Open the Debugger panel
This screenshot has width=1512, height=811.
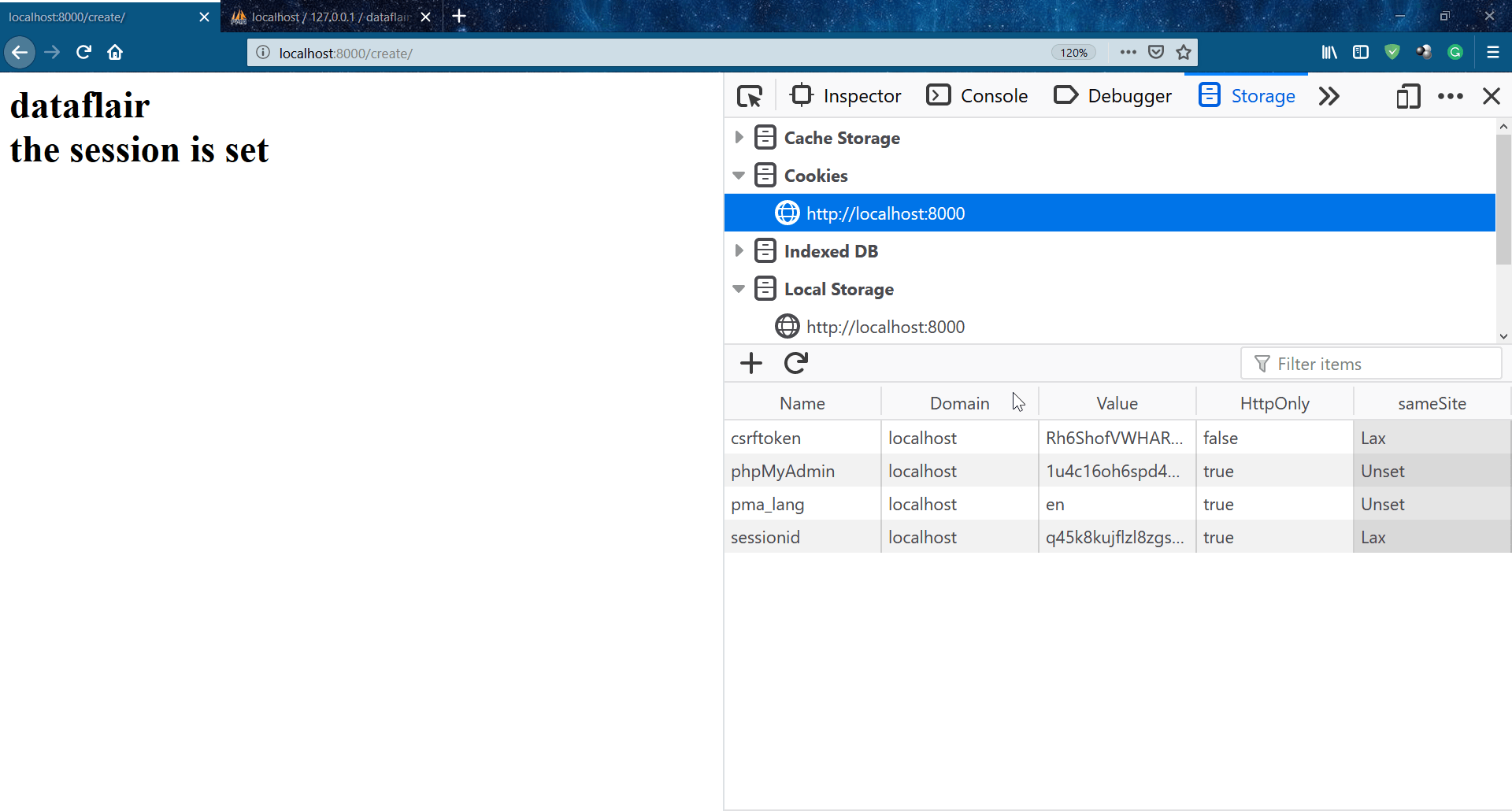(1112, 95)
